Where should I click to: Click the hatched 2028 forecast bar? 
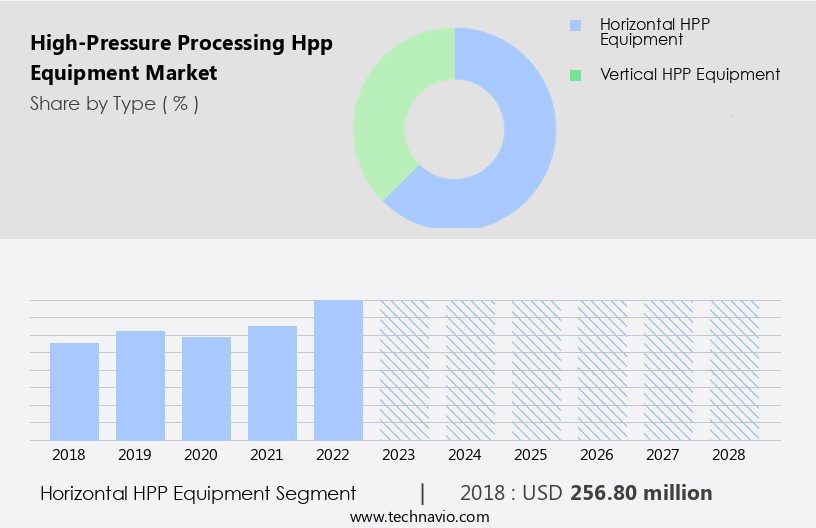pos(734,370)
